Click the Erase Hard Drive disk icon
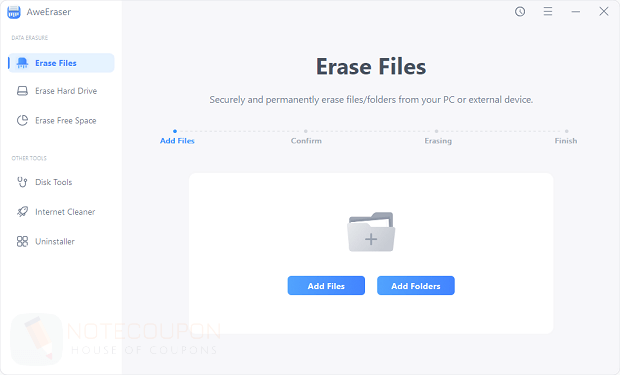Image resolution: width=620 pixels, height=375 pixels. [x=23, y=91]
